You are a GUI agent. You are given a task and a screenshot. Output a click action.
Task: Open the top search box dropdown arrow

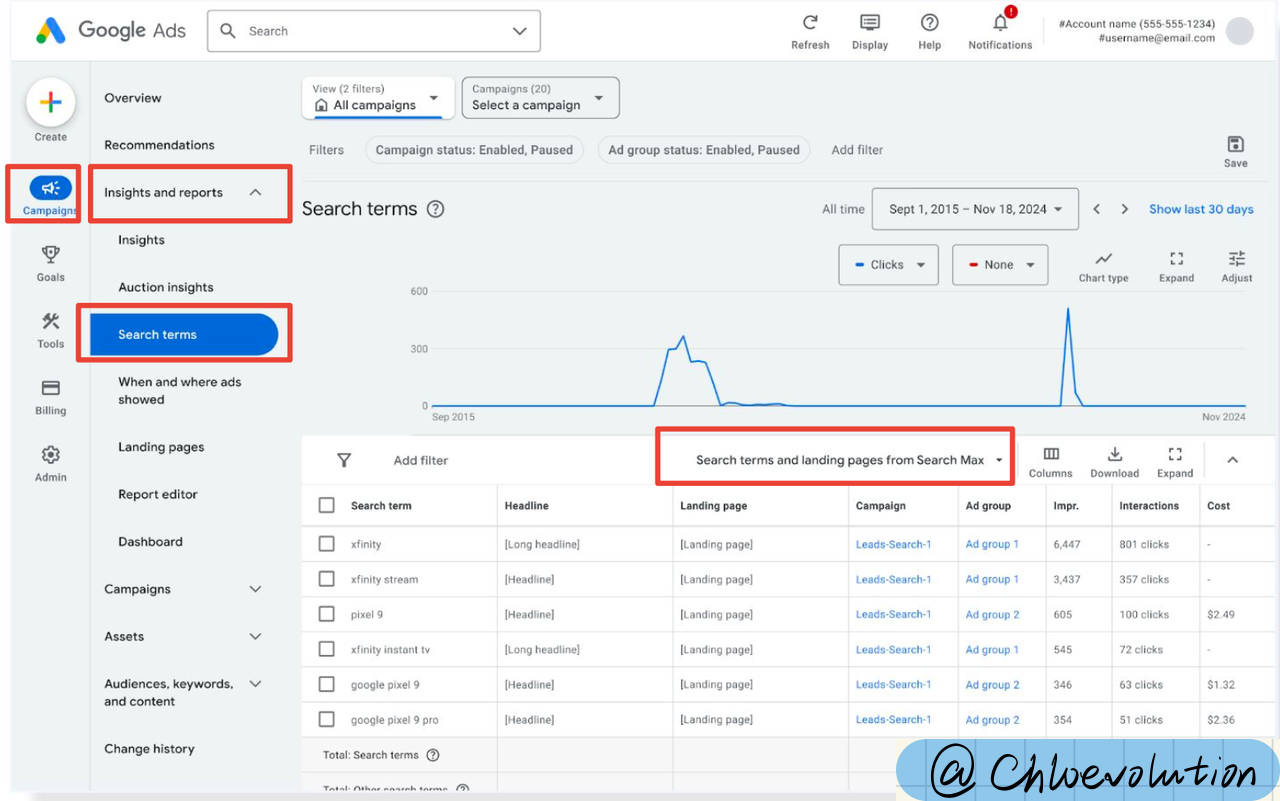[520, 31]
